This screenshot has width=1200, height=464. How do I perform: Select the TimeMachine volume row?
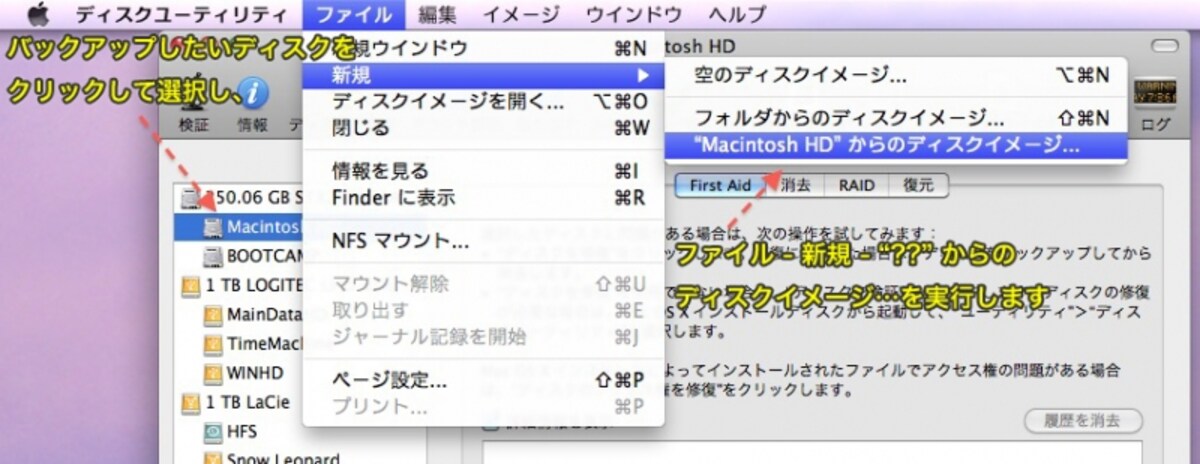[x=239, y=344]
